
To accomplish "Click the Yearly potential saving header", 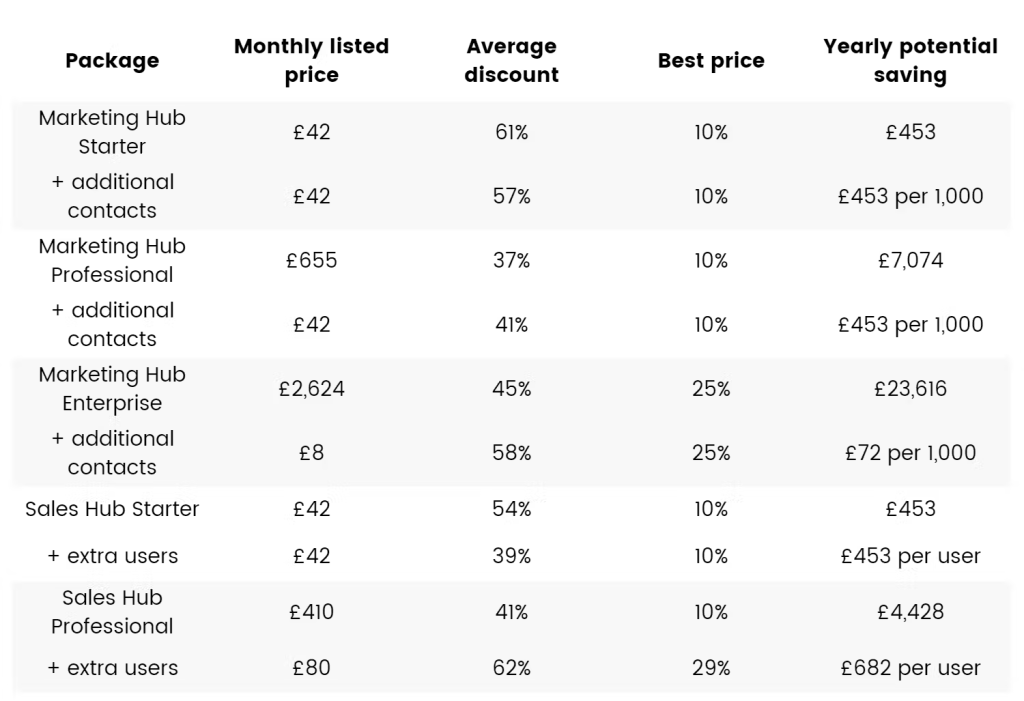I will [910, 61].
